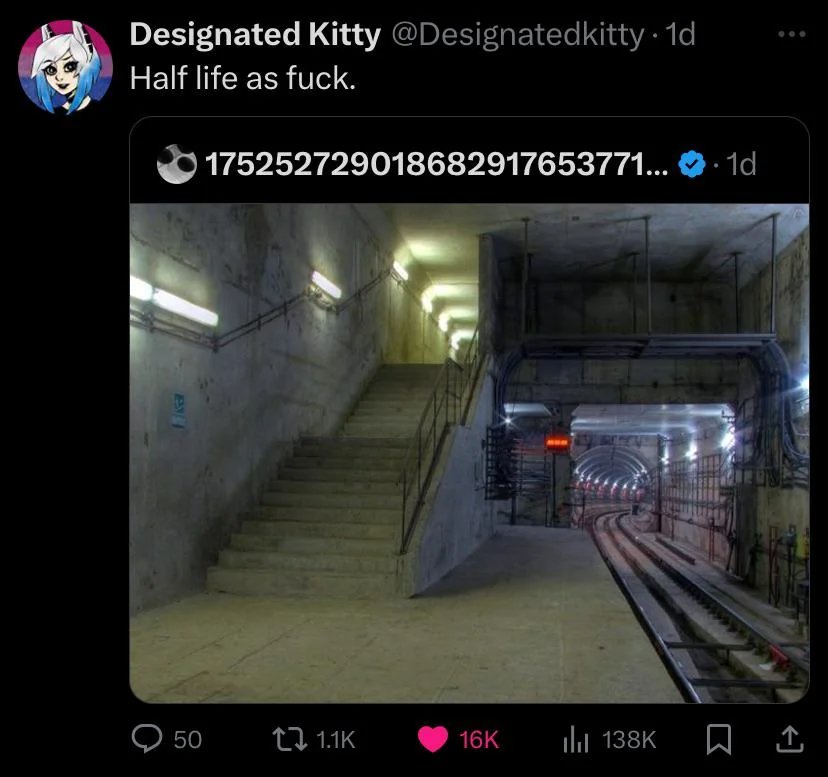Open the quoted account's round avatar
Image resolution: width=828 pixels, height=777 pixels.
point(177,164)
